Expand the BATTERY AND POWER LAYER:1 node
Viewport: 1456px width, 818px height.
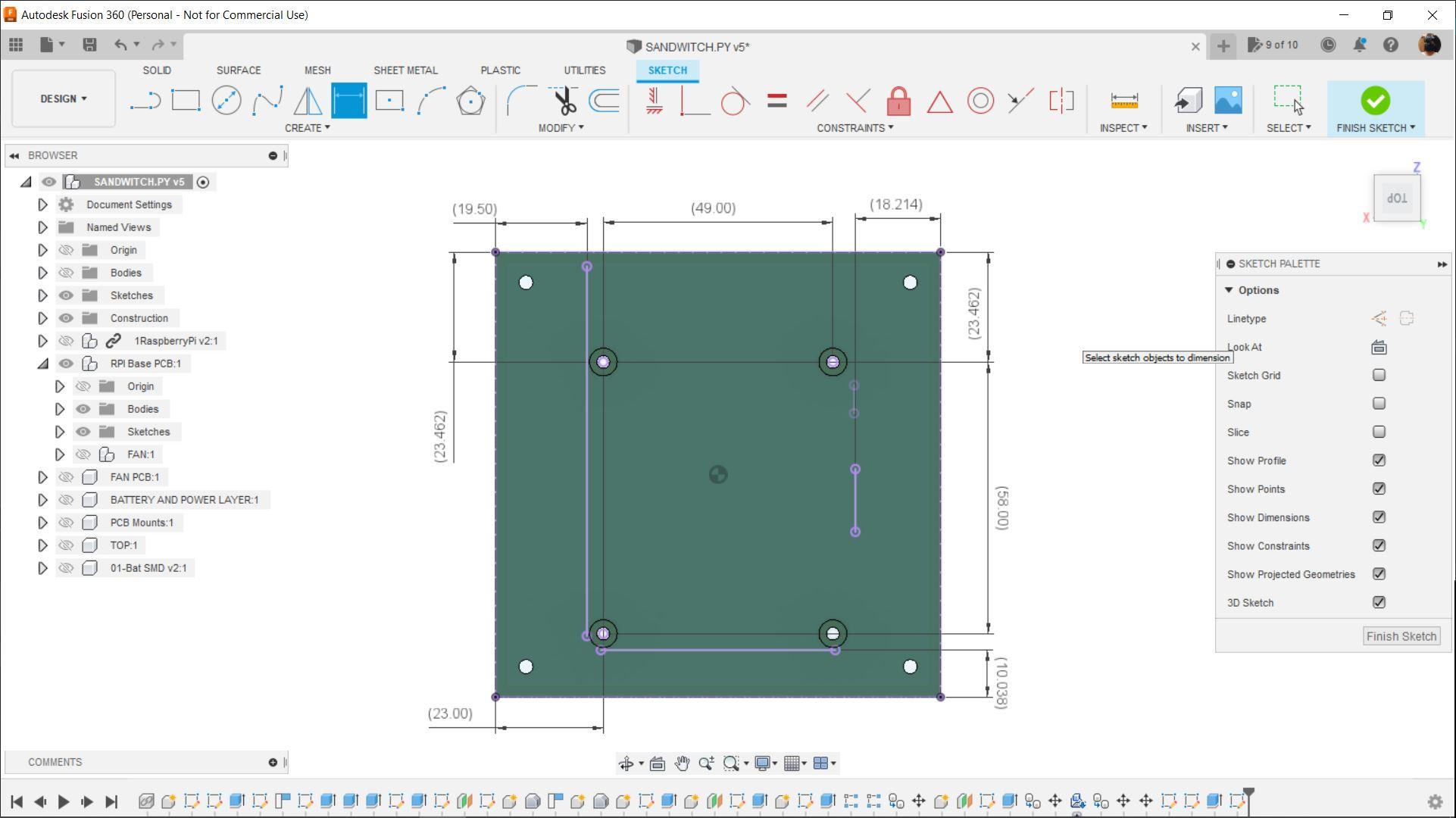pos(42,500)
